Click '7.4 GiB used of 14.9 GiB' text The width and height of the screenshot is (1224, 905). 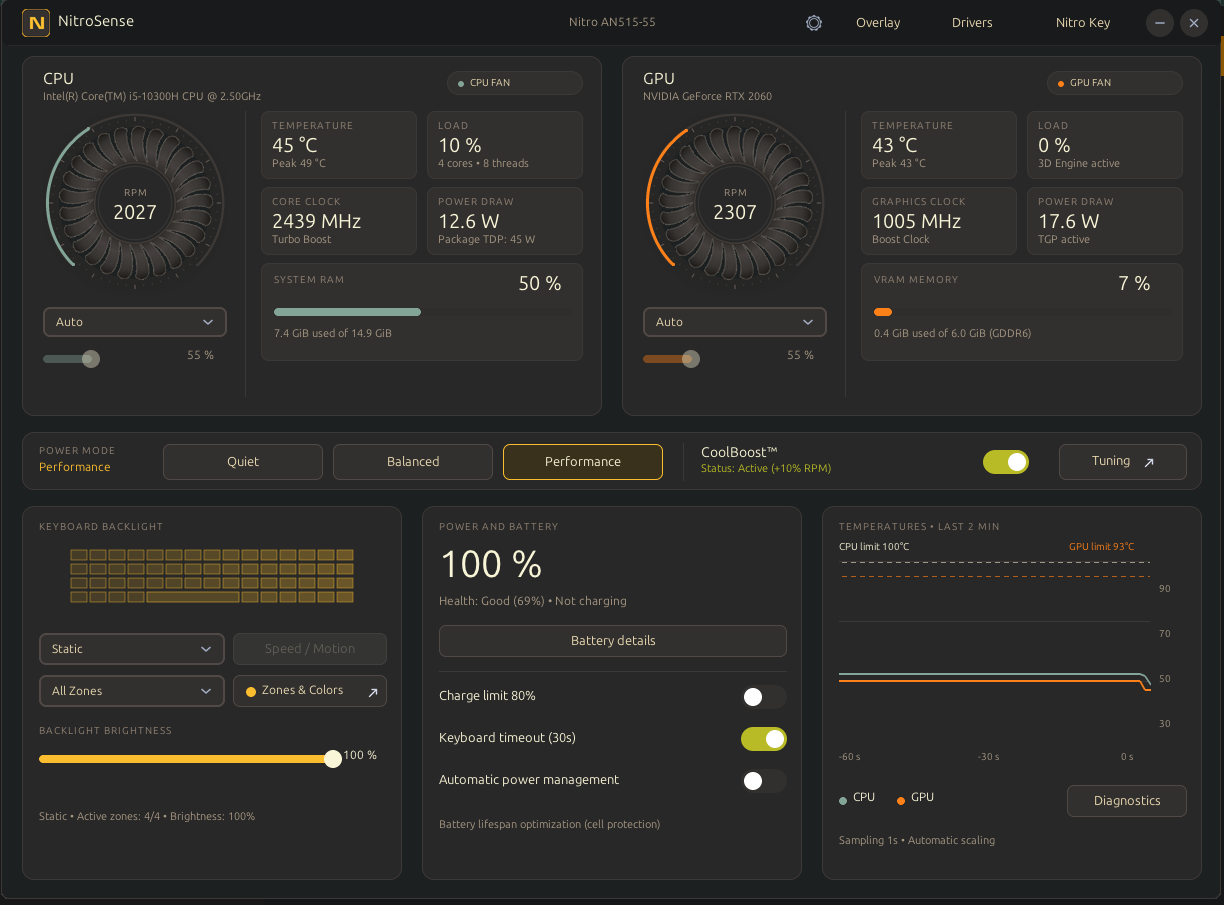click(333, 333)
